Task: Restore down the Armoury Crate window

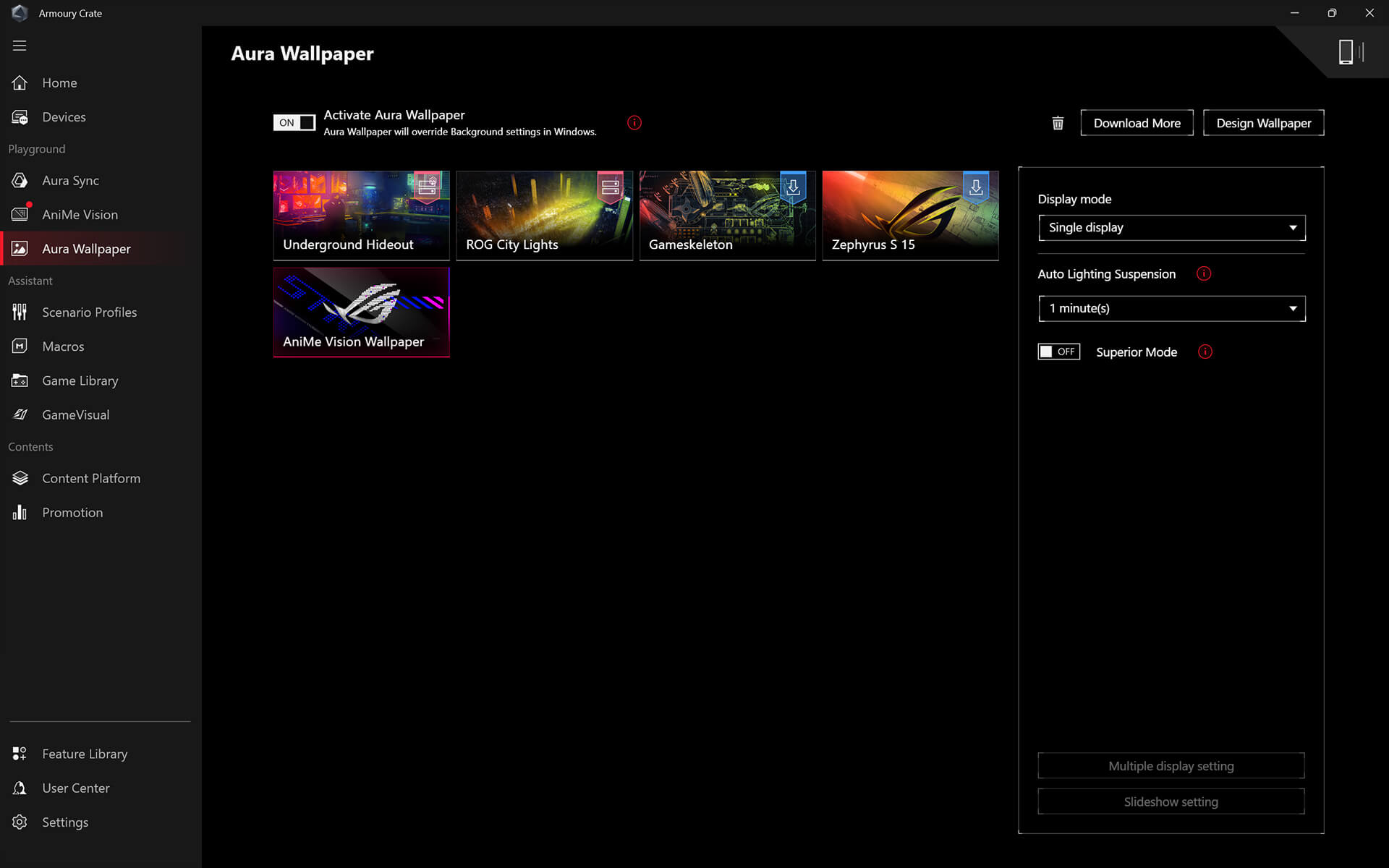Action: pos(1332,13)
